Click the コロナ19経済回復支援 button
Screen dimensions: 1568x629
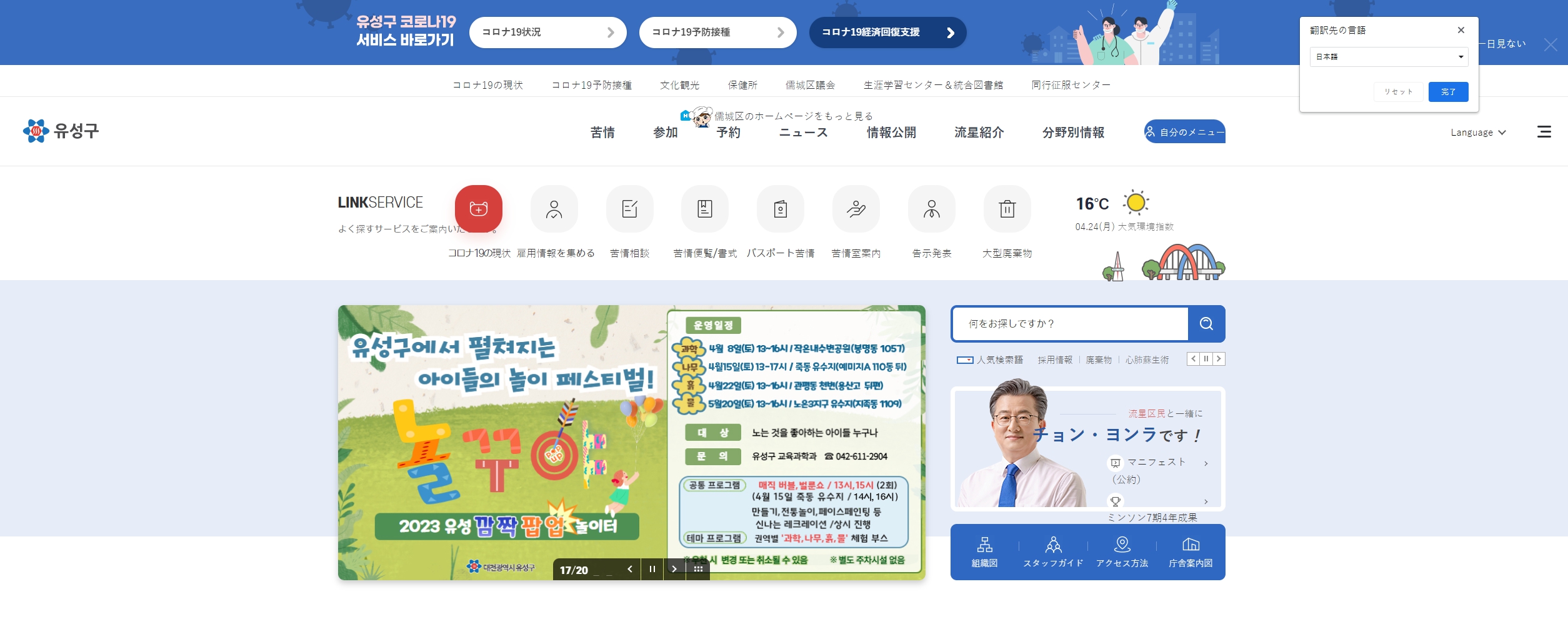(887, 33)
